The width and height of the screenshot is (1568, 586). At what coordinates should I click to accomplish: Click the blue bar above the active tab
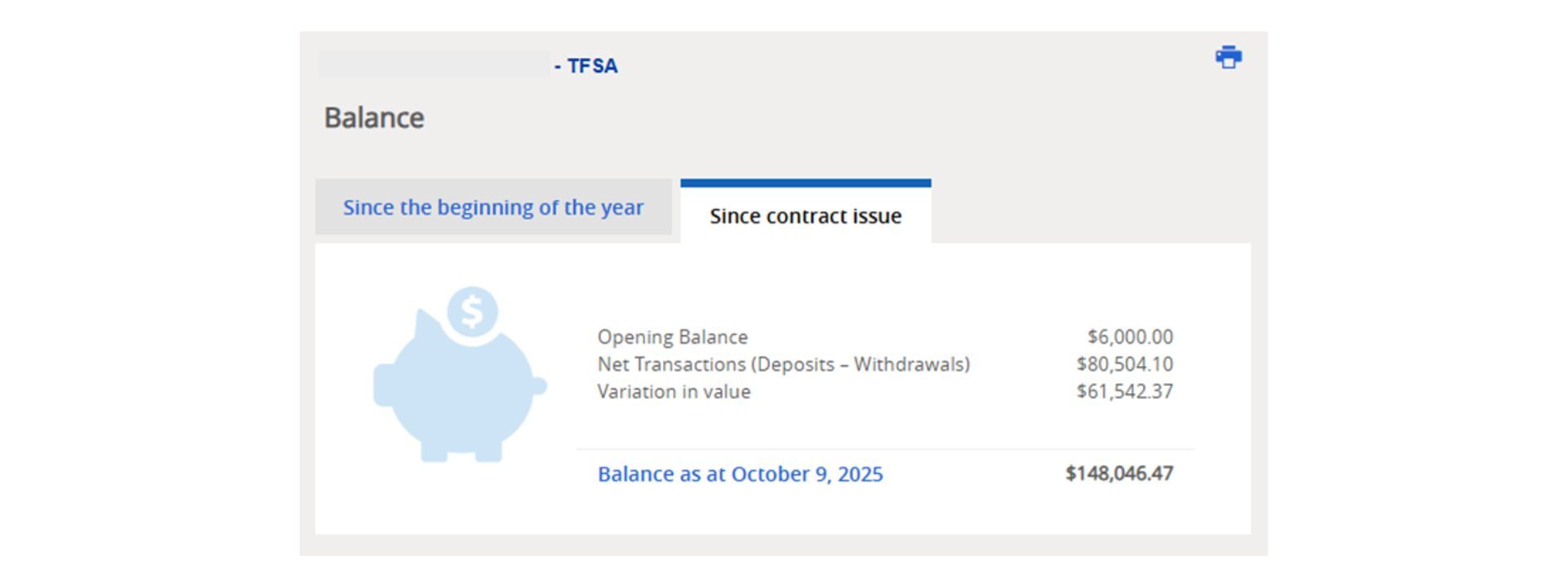(x=805, y=183)
